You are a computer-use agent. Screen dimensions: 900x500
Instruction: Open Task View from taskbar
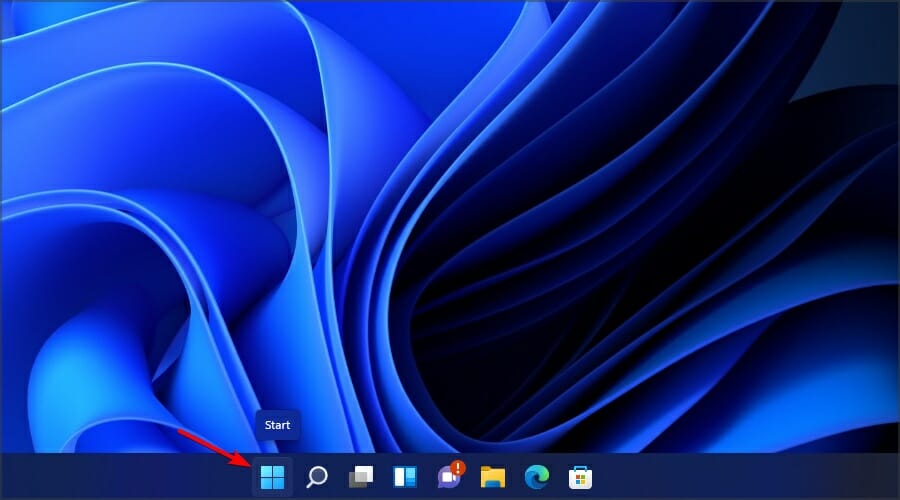pos(360,476)
